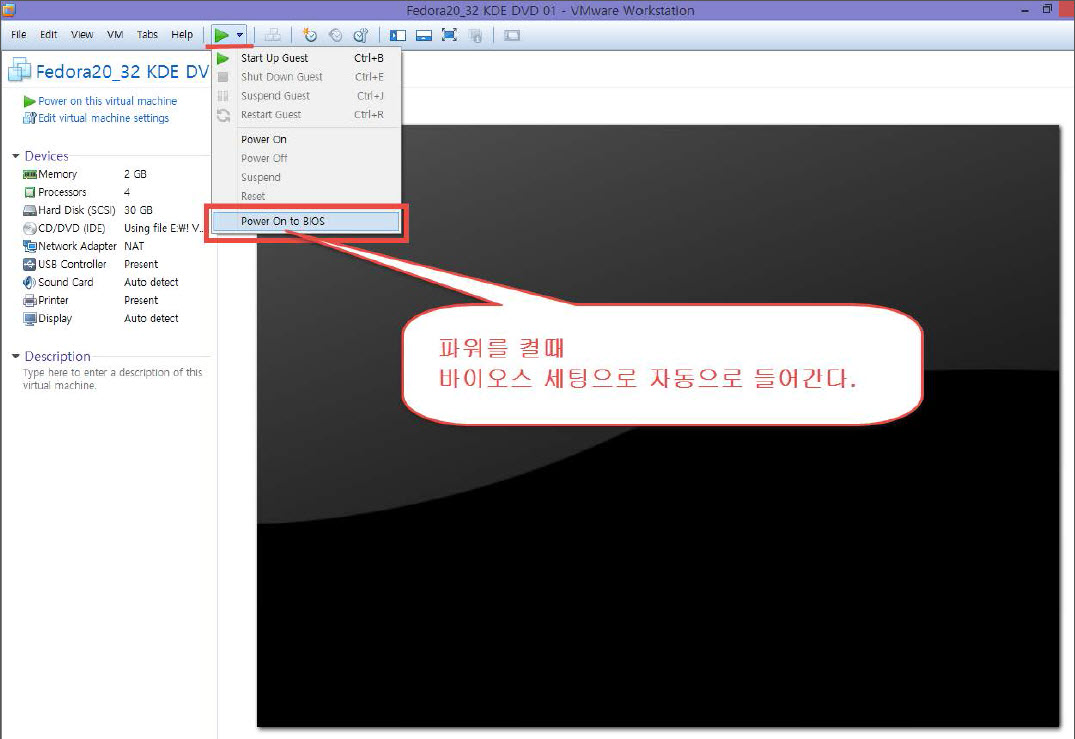The height and width of the screenshot is (739, 1075).
Task: Choose Start Up Guest from the power menu
Action: pyautogui.click(x=306, y=58)
